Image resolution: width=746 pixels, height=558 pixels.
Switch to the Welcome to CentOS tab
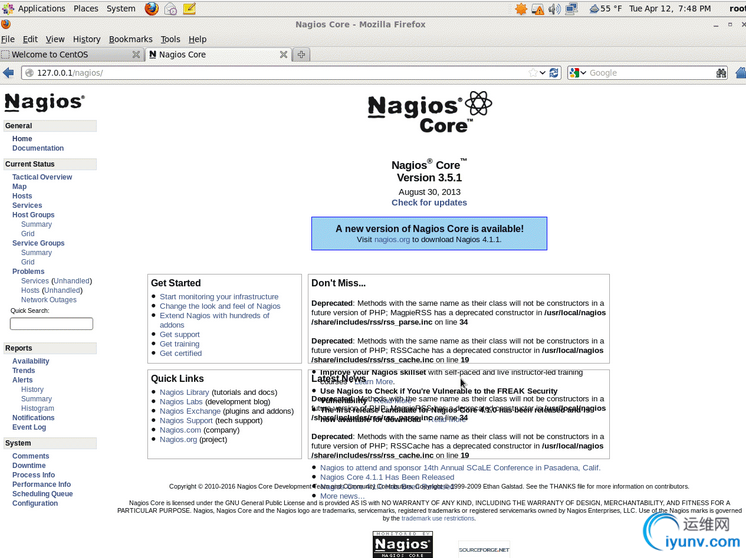[71, 55]
